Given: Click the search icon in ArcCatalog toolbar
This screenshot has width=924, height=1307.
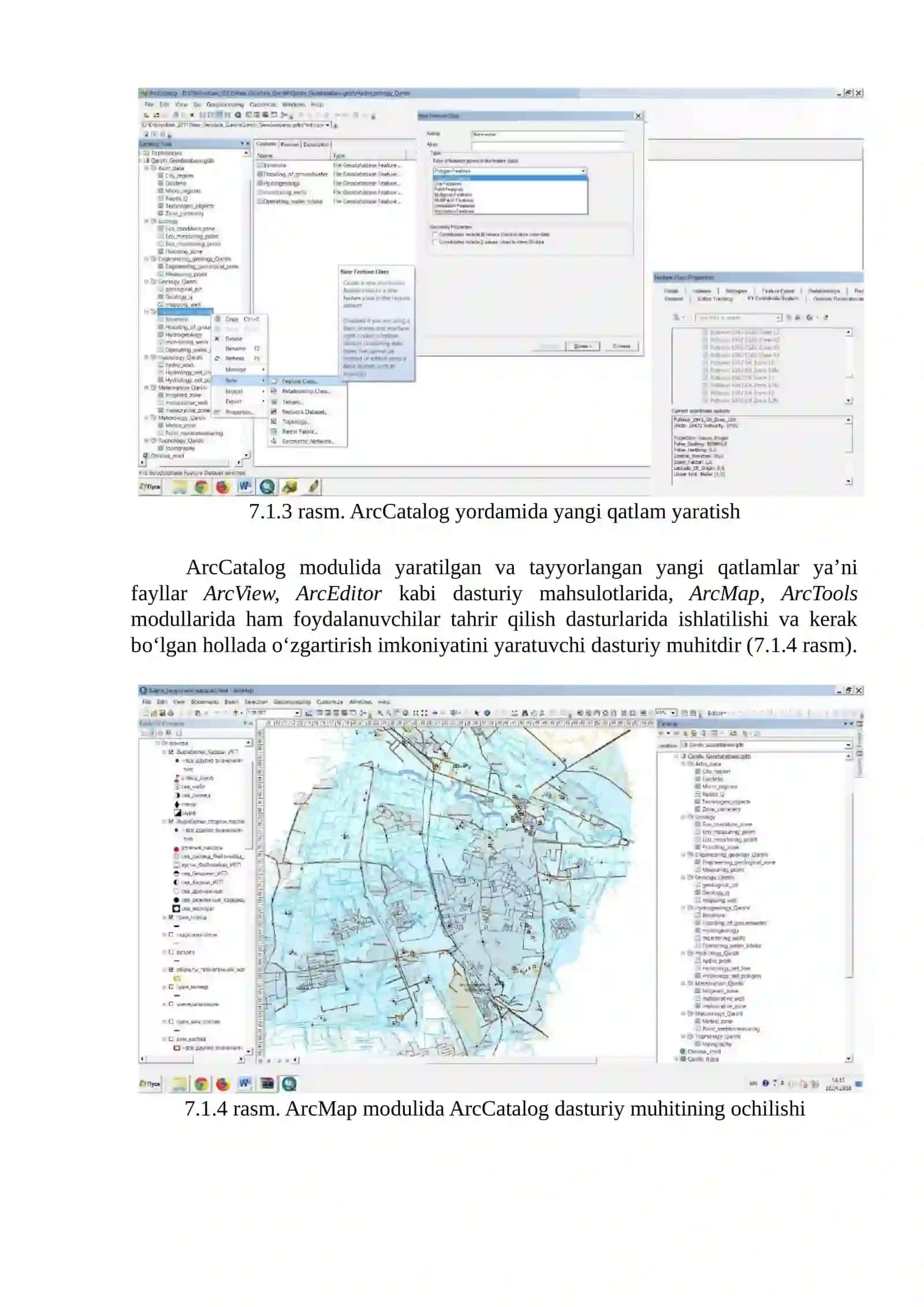Looking at the screenshot, I should 238,115.
